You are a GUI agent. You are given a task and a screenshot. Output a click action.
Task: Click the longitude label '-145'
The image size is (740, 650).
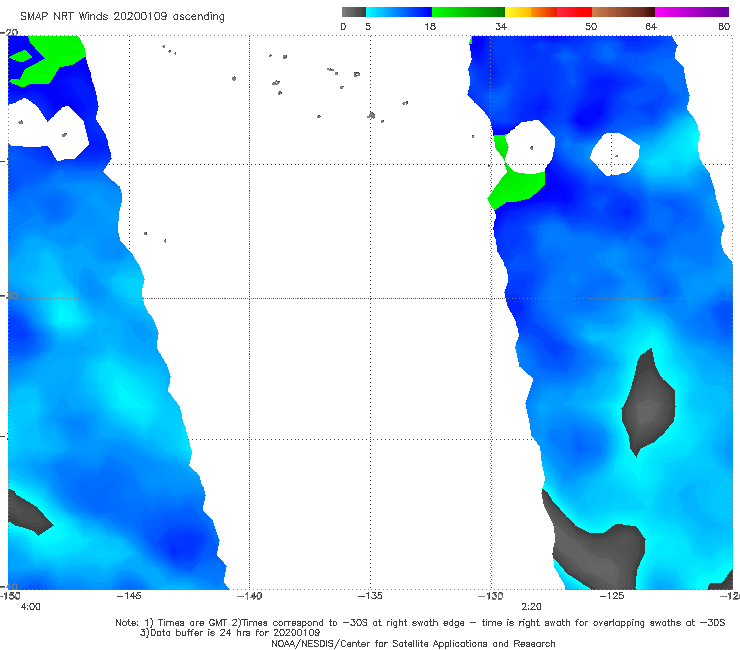[x=129, y=596]
